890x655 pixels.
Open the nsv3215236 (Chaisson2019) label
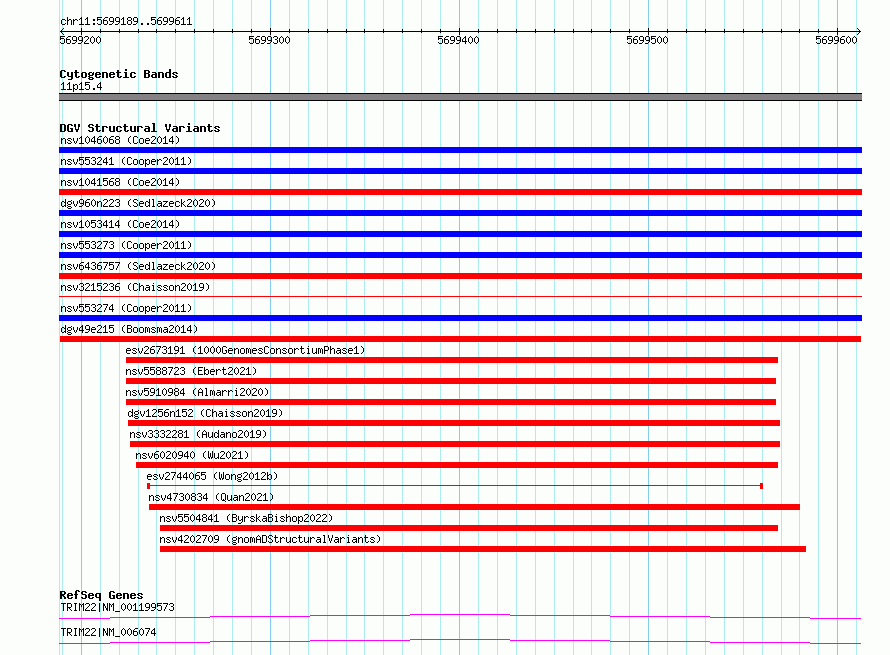pyautogui.click(x=135, y=287)
